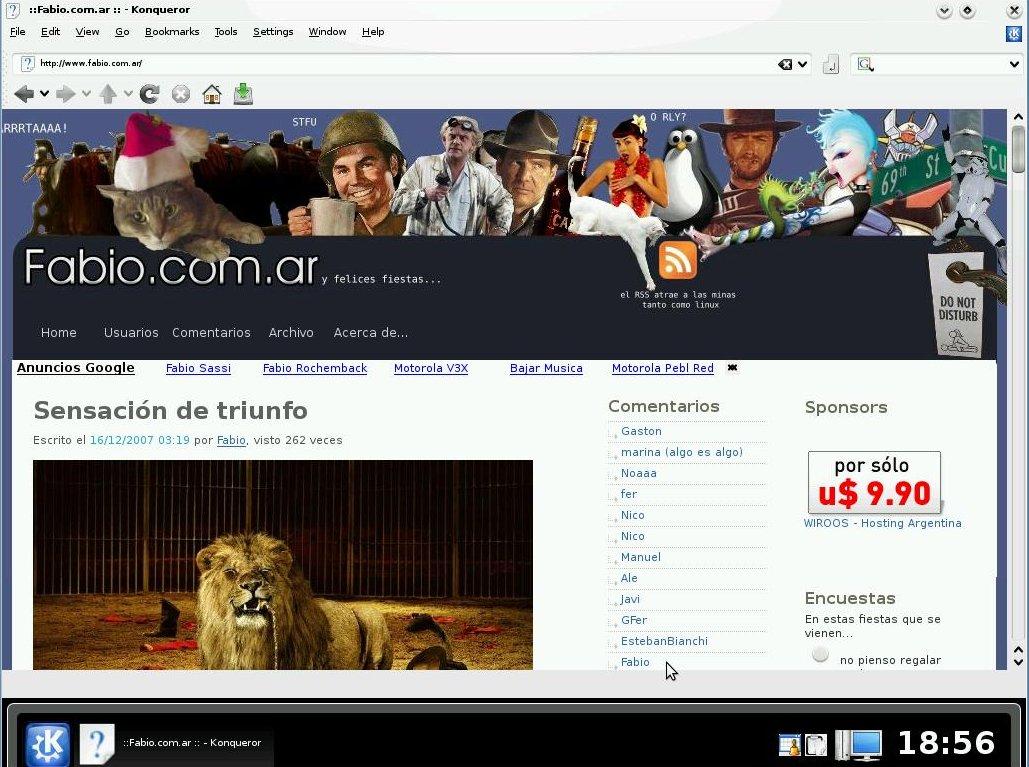
Task: Open the Usuarios nav link
Action: coord(131,333)
